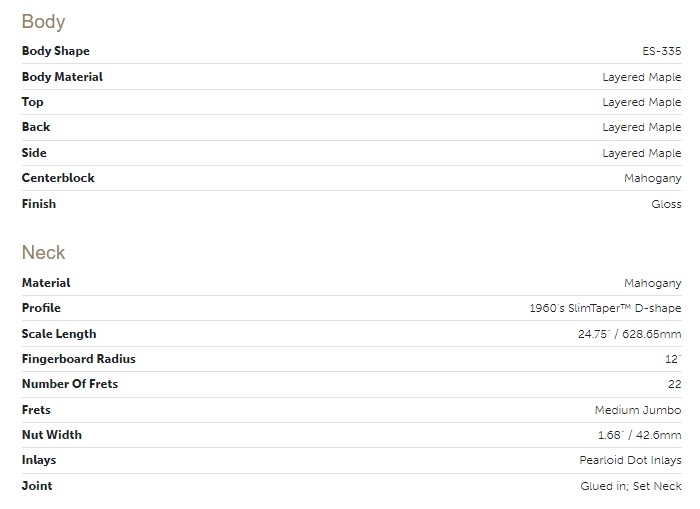Image resolution: width=700 pixels, height=509 pixels.
Task: Click the Scale Length label
Action: [59, 334]
